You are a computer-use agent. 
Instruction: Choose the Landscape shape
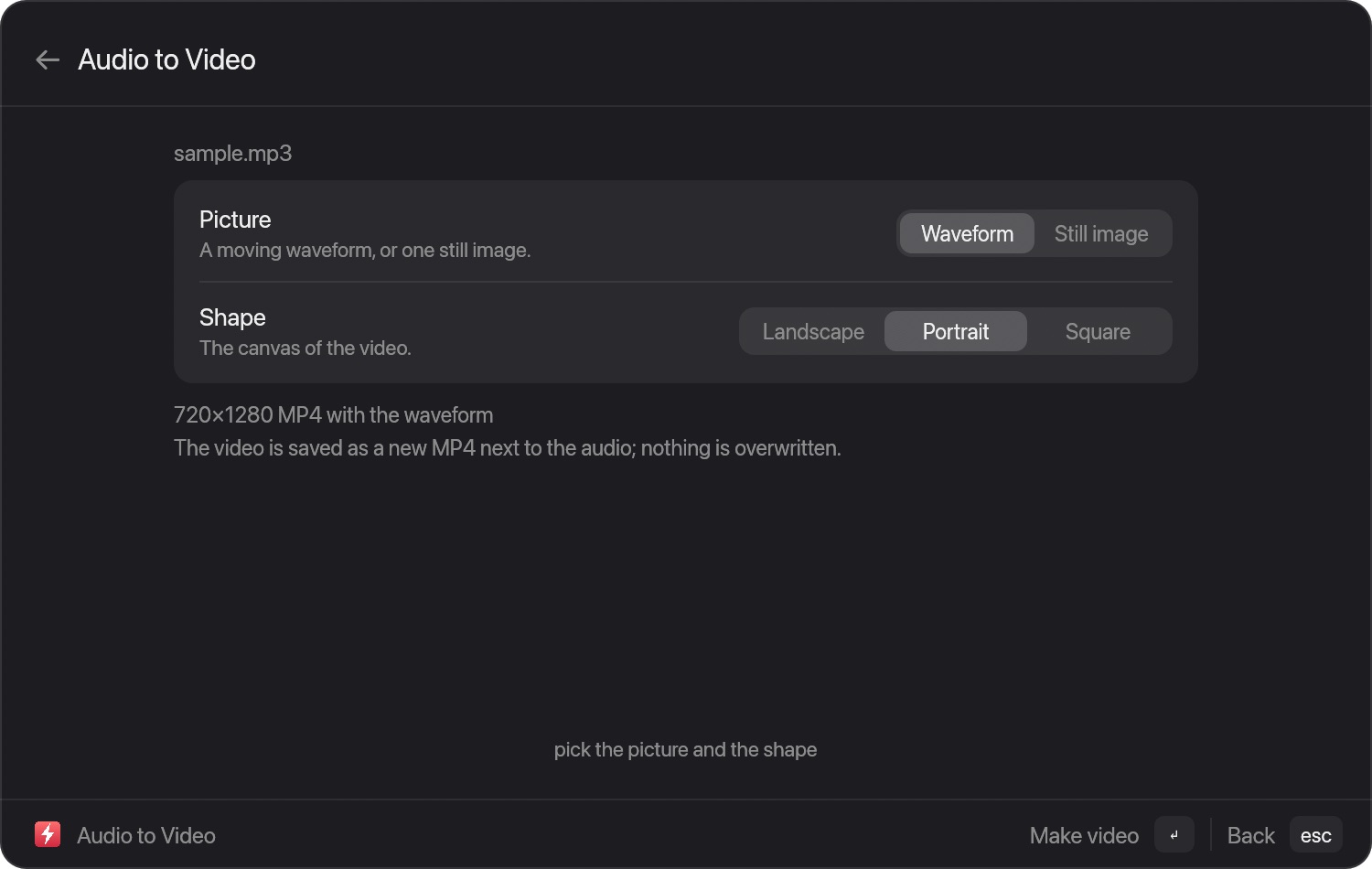click(813, 331)
